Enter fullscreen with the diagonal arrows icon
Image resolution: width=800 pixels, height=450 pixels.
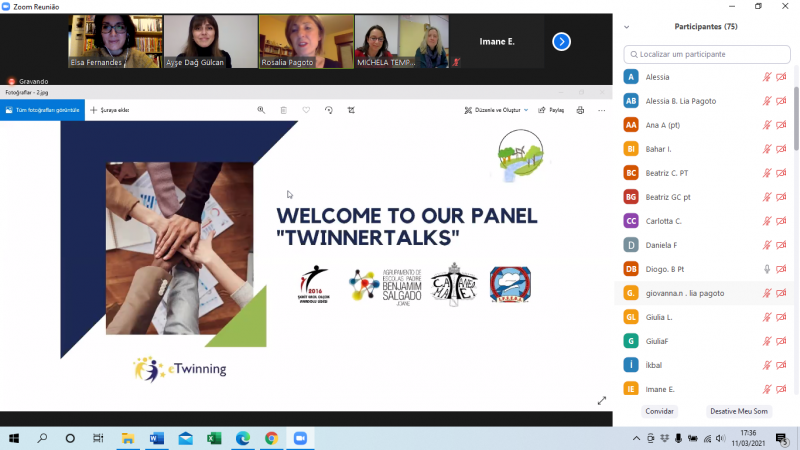point(602,400)
